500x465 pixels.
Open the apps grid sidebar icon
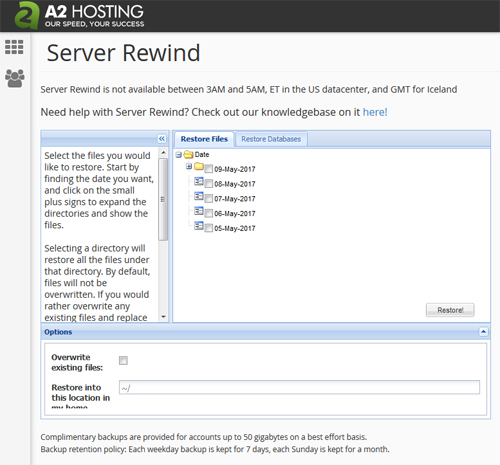click(14, 47)
